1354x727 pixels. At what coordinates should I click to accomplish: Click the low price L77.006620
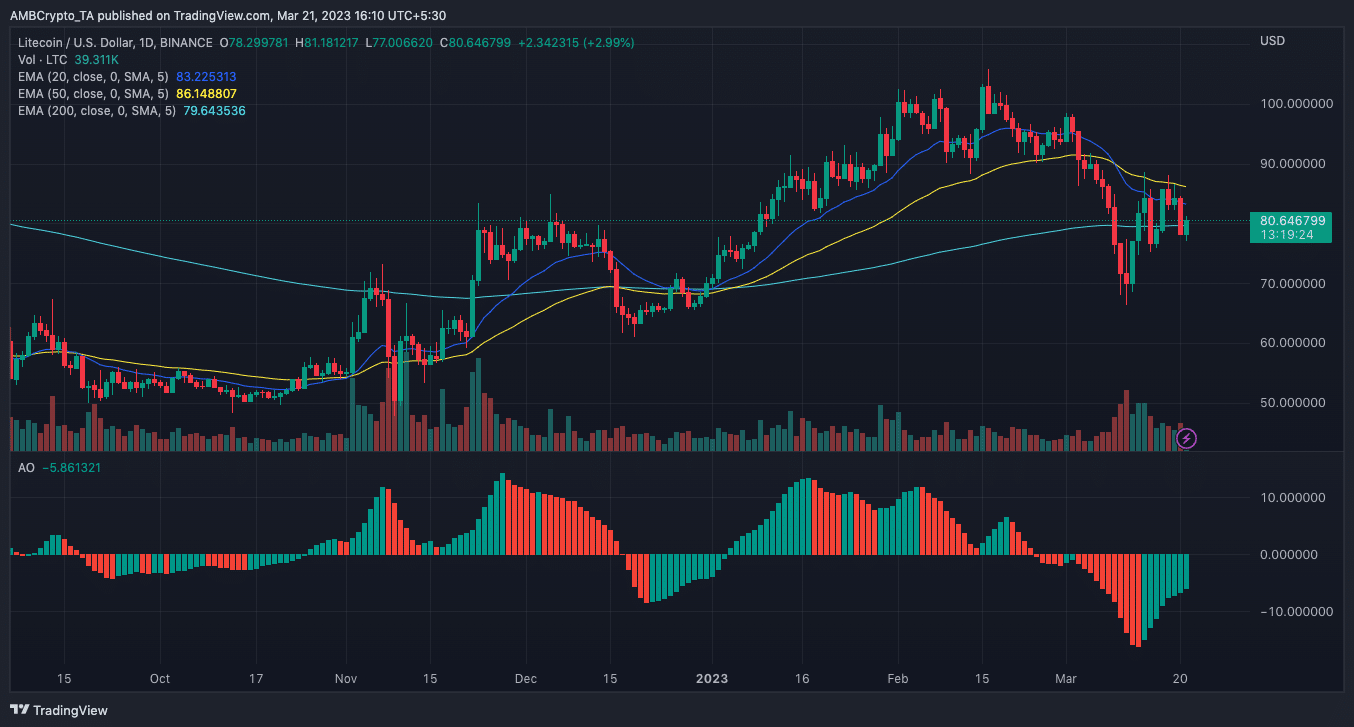tap(400, 43)
